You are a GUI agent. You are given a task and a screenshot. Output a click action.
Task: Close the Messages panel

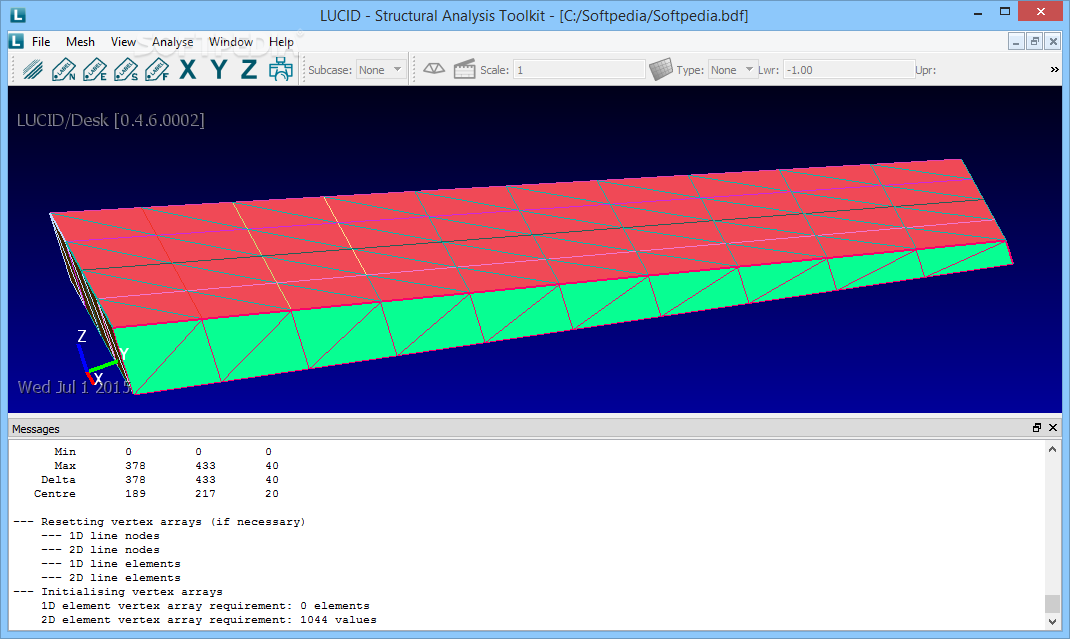(x=1053, y=428)
